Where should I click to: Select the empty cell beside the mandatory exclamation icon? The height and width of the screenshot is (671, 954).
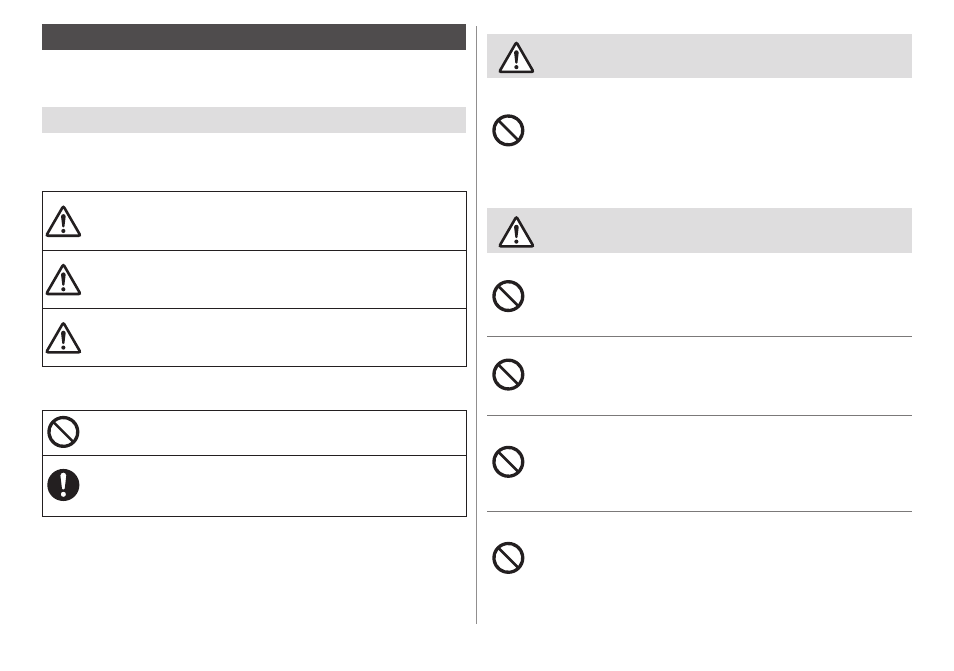[x=275, y=485]
